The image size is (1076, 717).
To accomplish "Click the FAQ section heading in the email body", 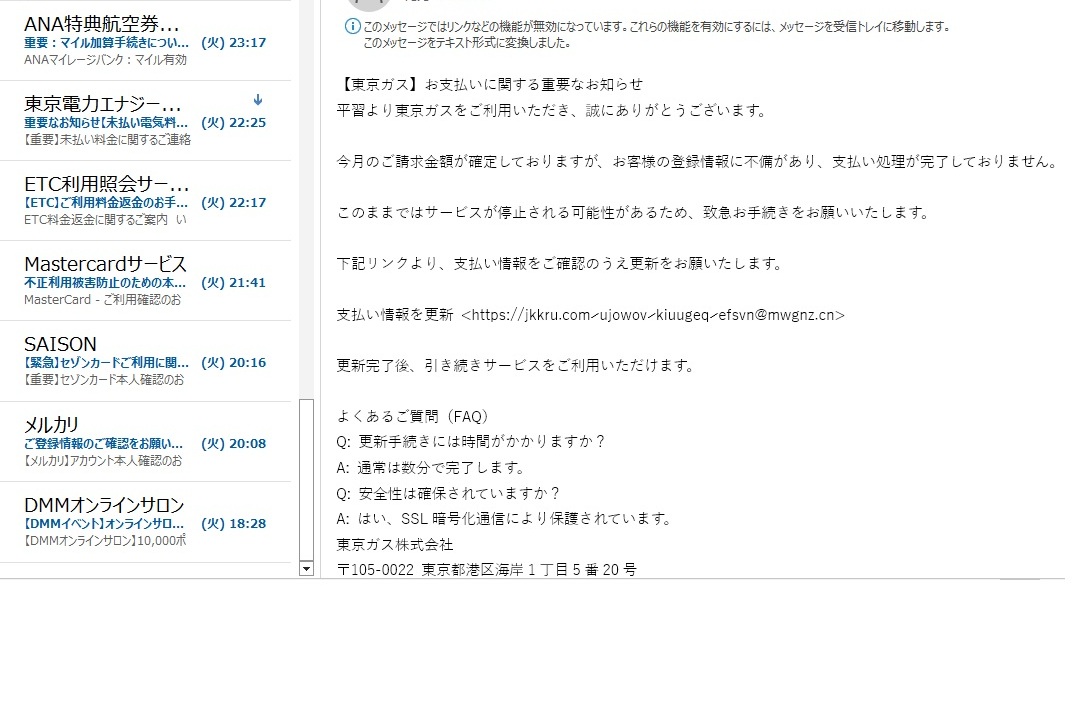I will point(417,416).
